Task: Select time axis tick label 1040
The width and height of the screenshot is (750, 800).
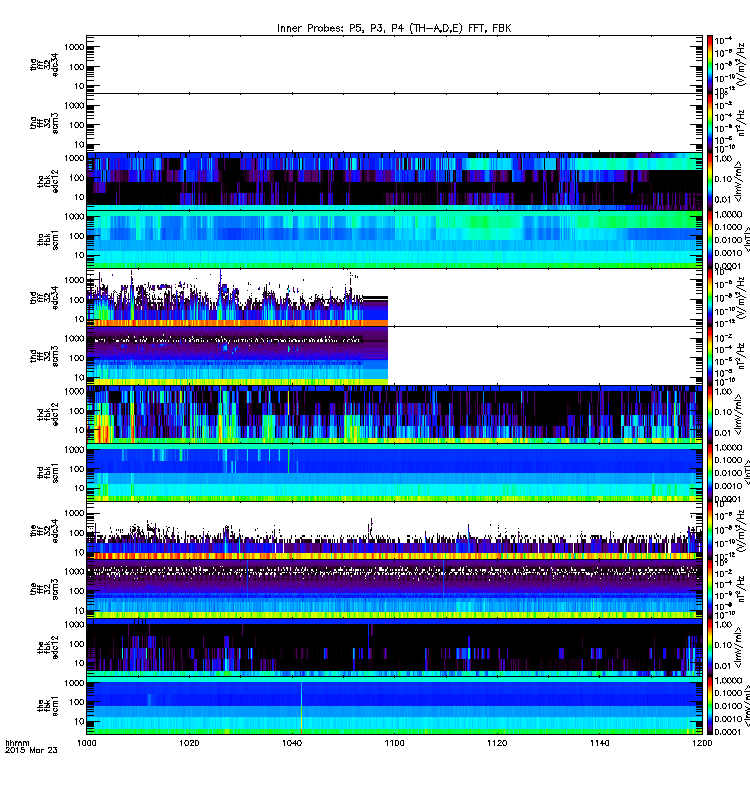Action: pos(292,743)
